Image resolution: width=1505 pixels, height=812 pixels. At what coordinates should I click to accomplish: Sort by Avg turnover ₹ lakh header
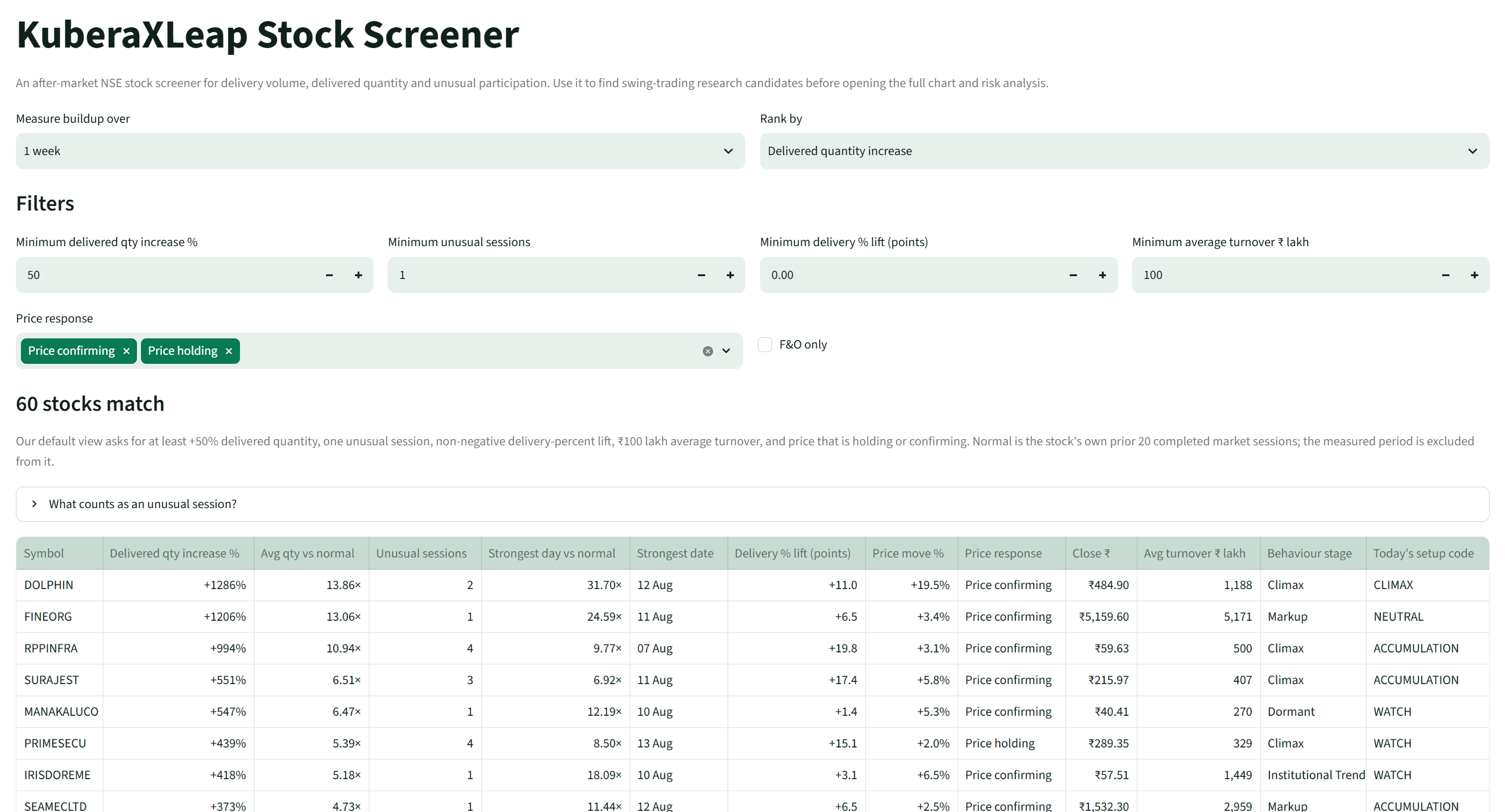1198,553
